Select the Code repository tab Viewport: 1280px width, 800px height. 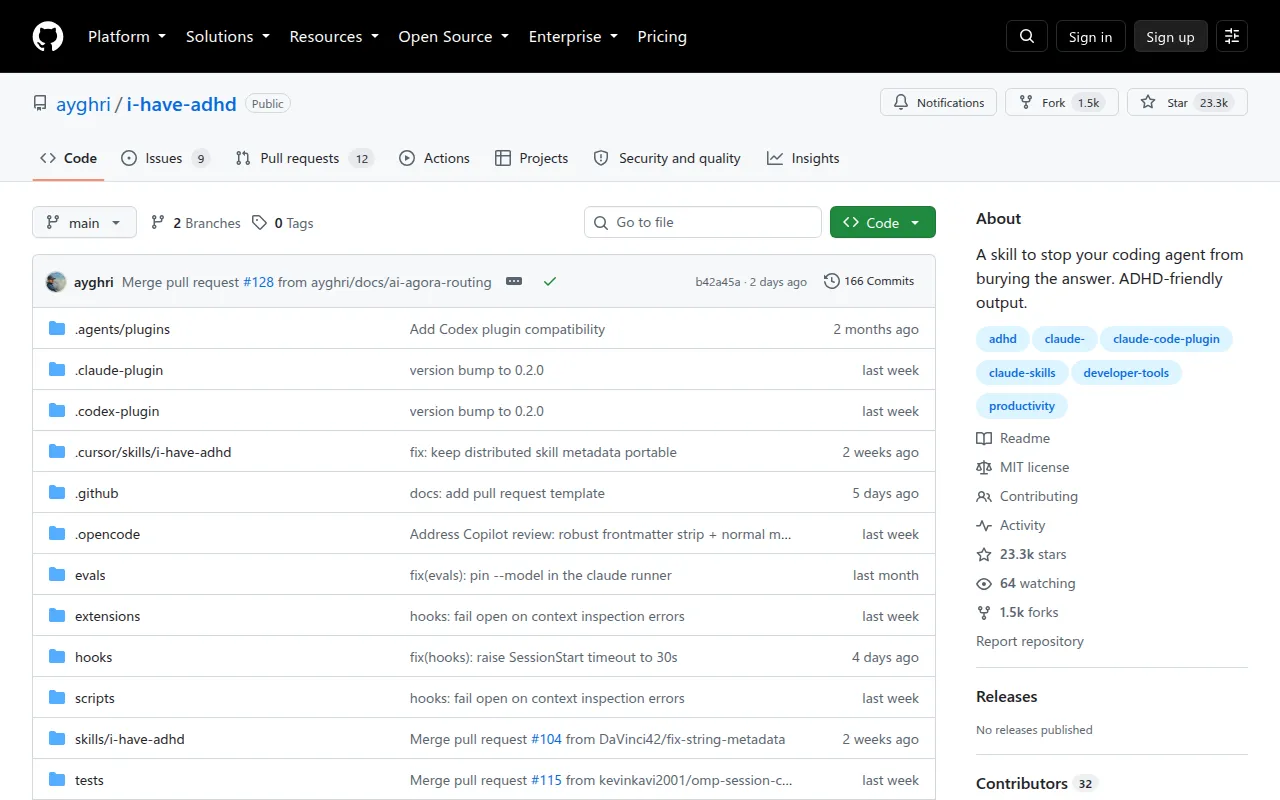point(68,158)
